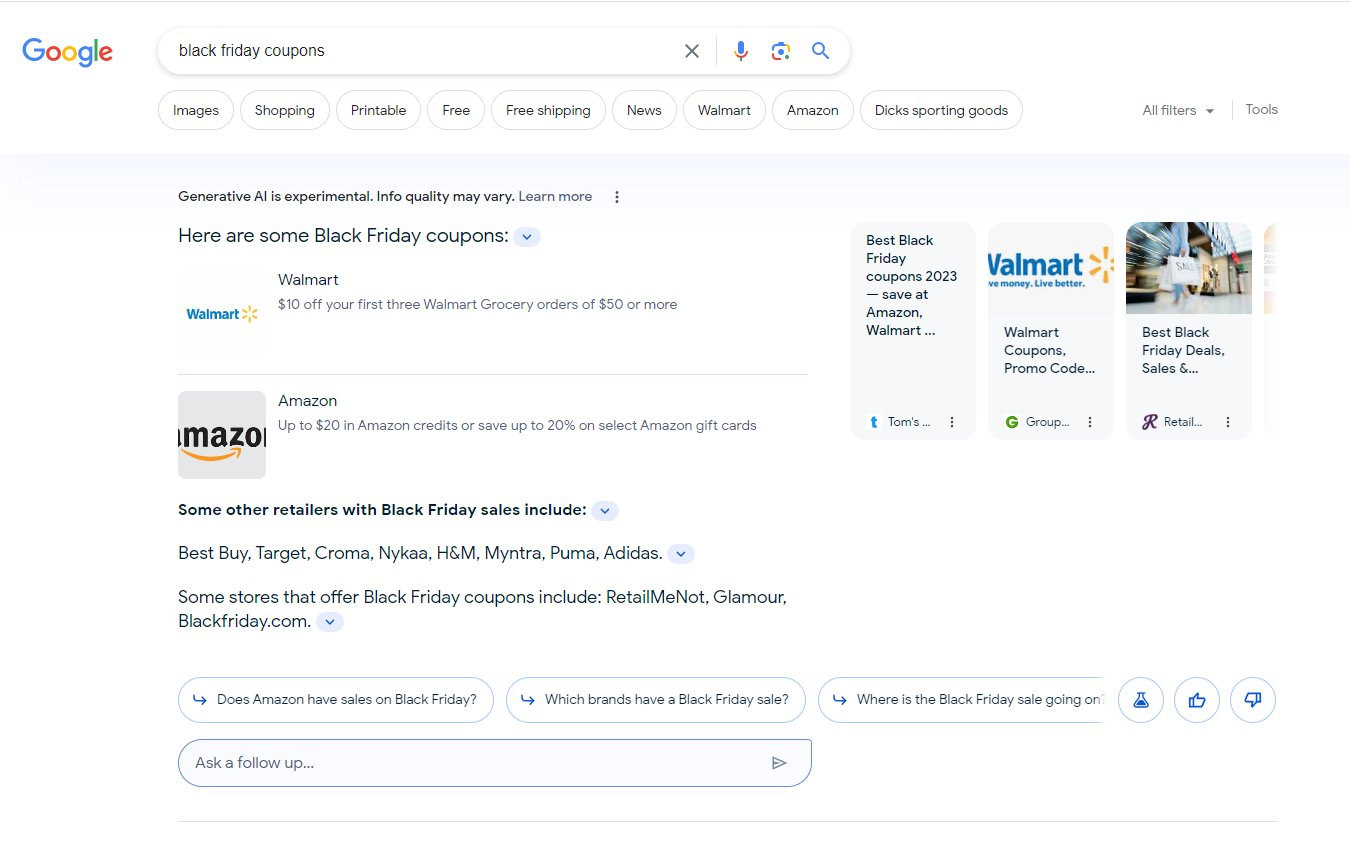This screenshot has height=863, width=1350.
Task: Select the Free filter chip
Action: pyautogui.click(x=456, y=111)
